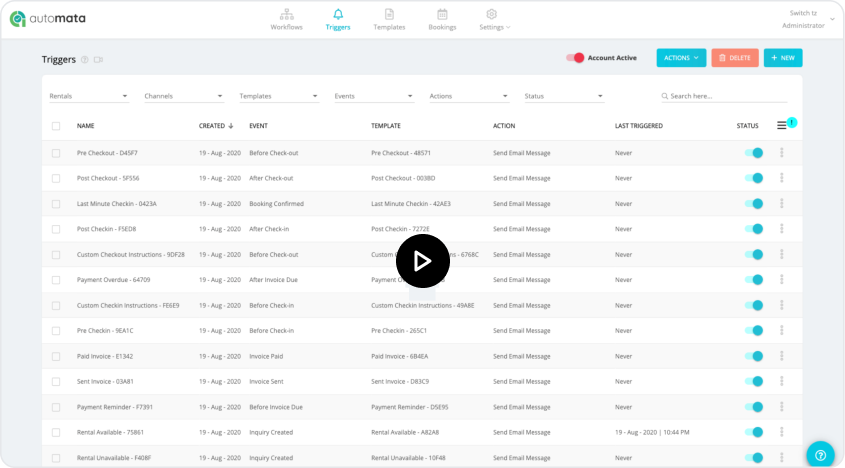Switch to the Triggers tab
Viewport: 845px width, 468px height.
[338, 19]
